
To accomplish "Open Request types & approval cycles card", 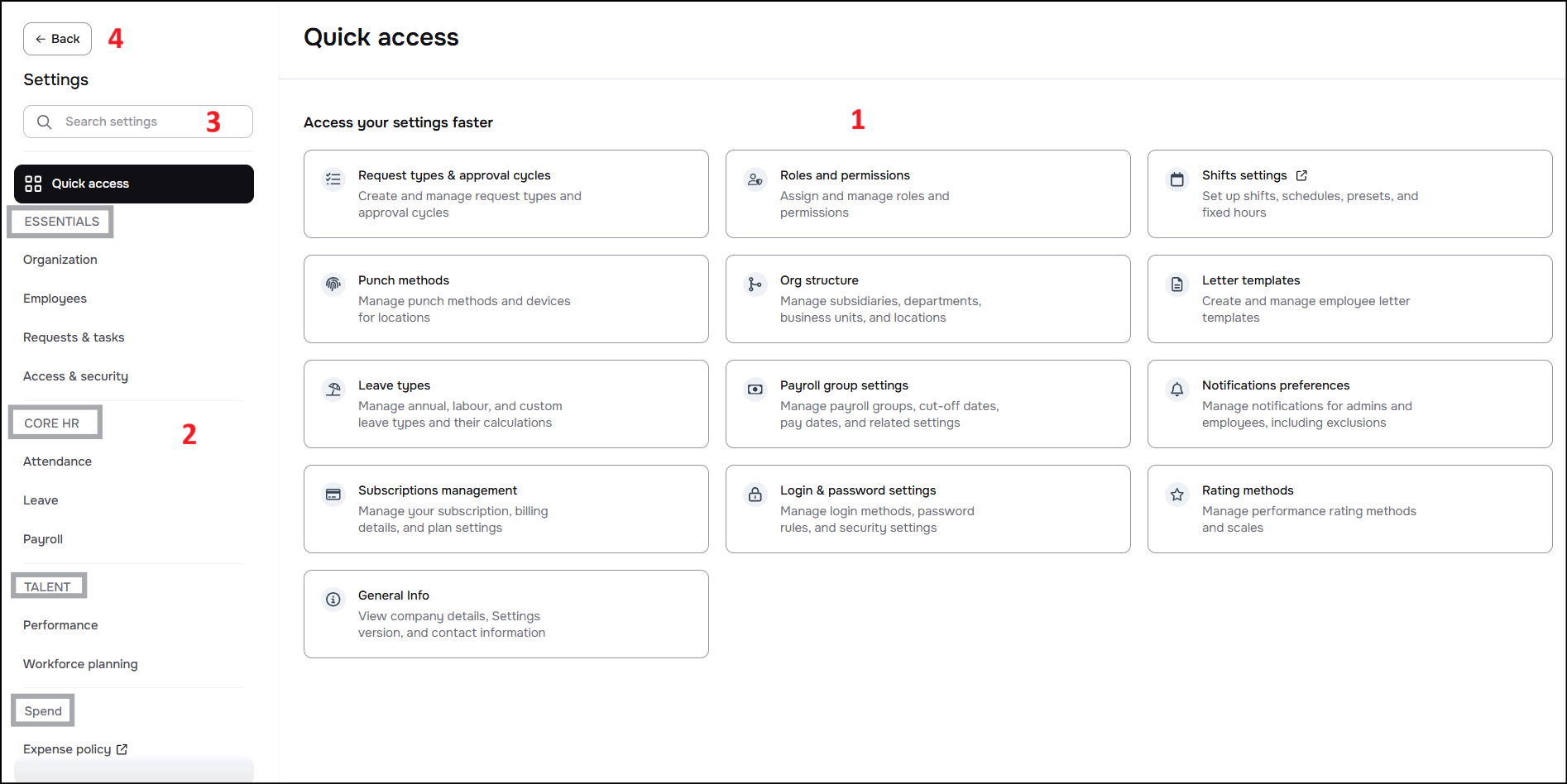I will (x=506, y=194).
